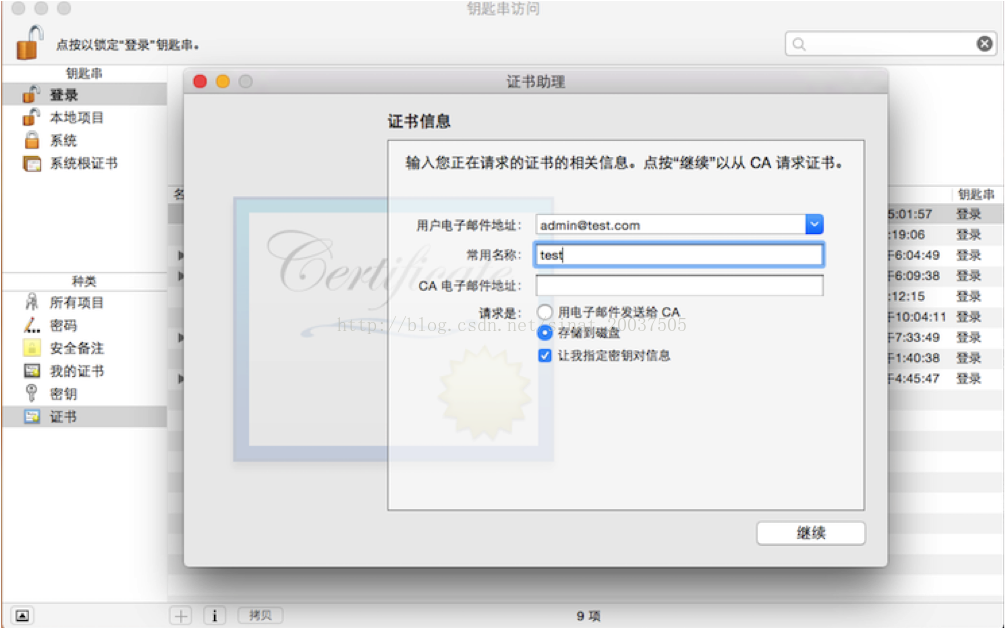
Task: Select the 系统根证书 keychain
Action: 85,164
